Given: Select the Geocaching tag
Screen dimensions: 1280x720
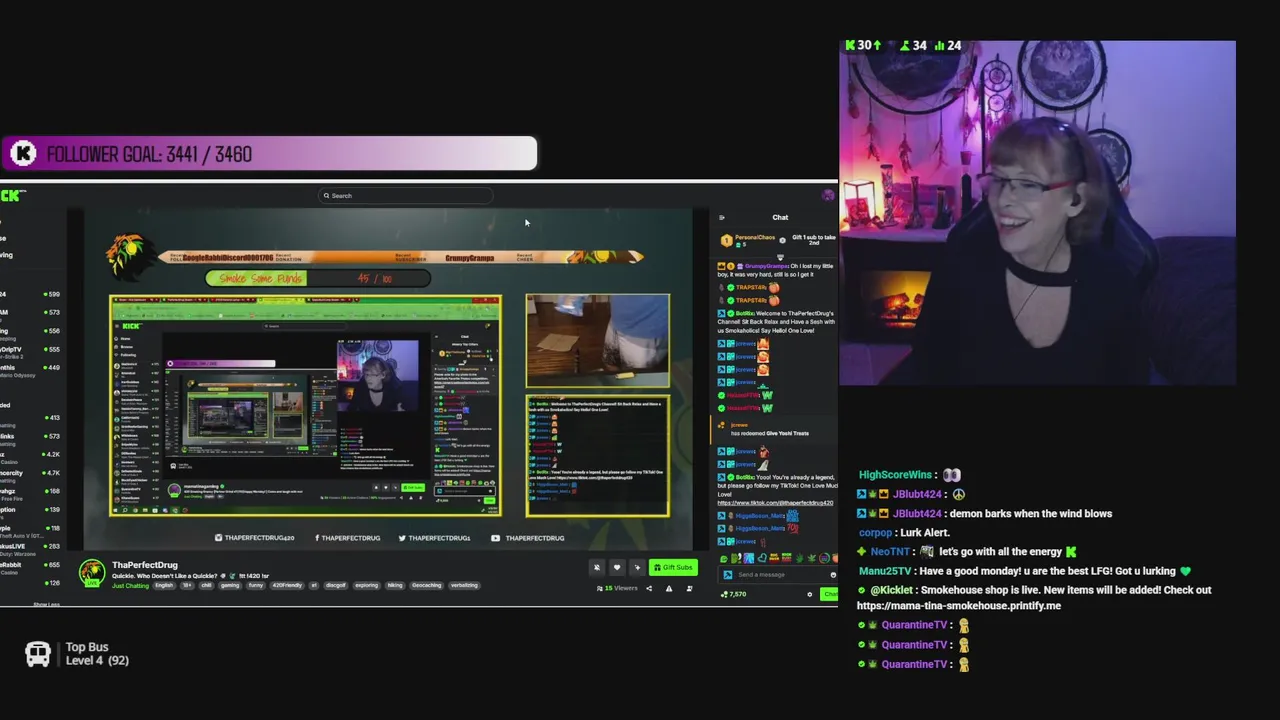Looking at the screenshot, I should [x=426, y=586].
